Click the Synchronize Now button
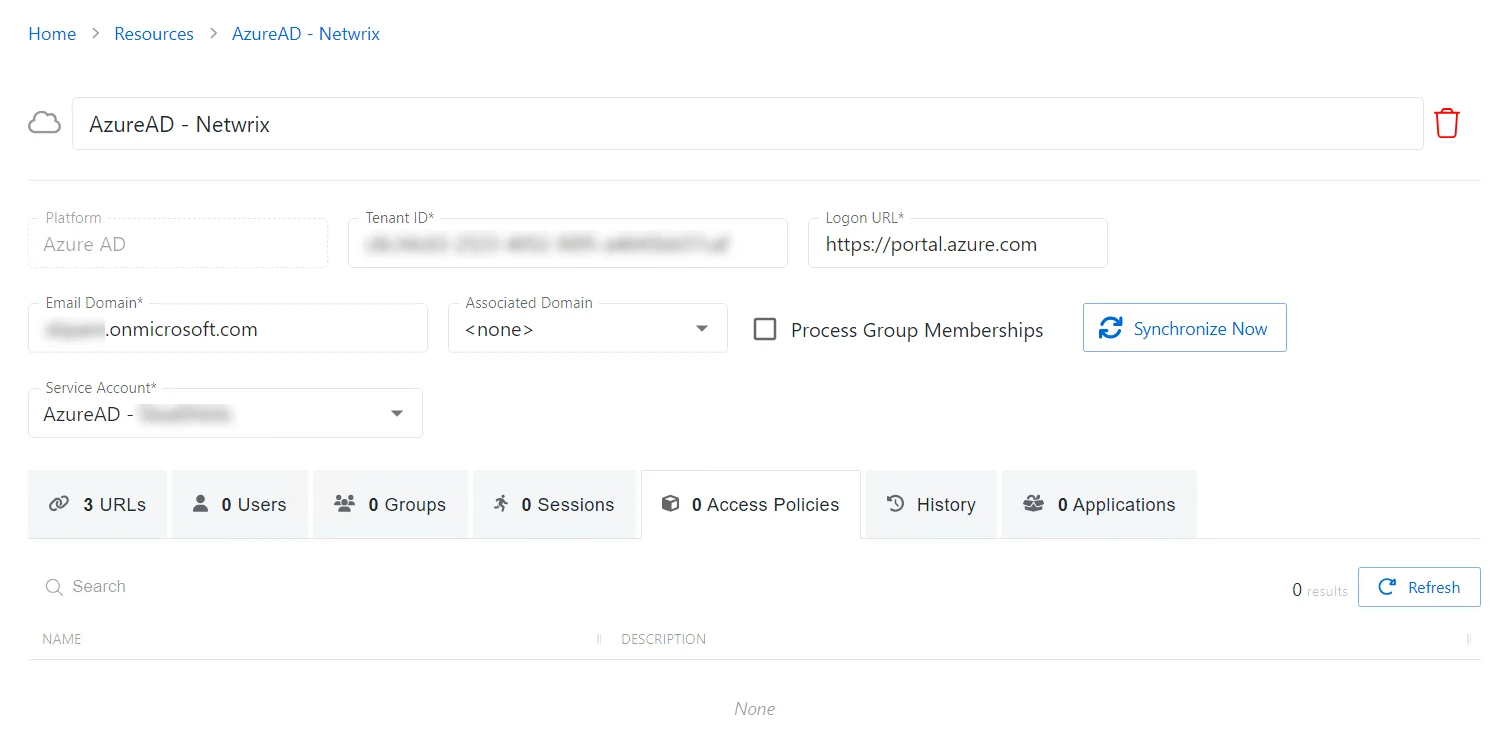 coord(1185,328)
